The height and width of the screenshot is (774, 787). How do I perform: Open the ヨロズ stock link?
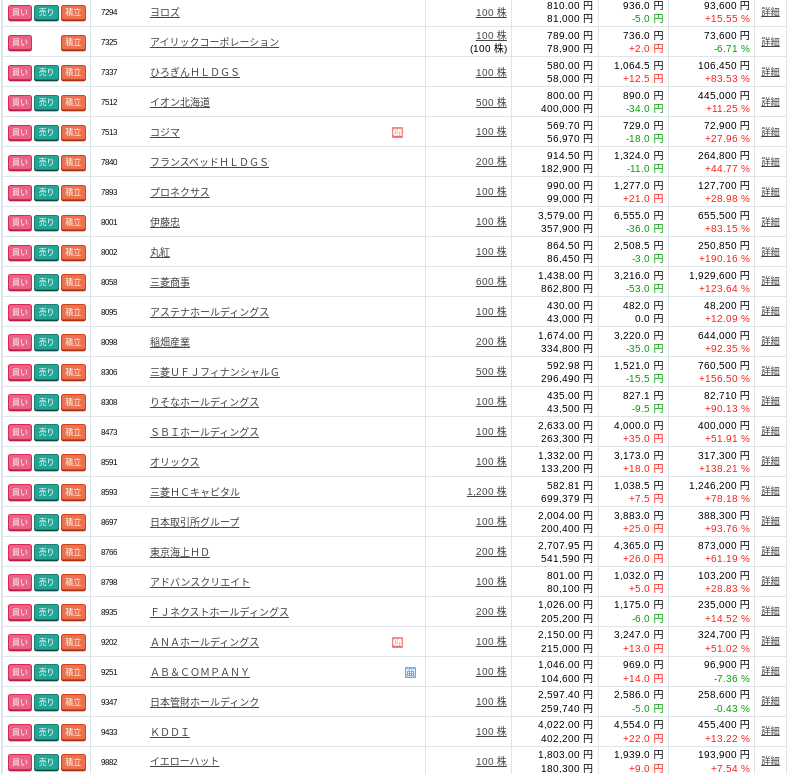(165, 13)
